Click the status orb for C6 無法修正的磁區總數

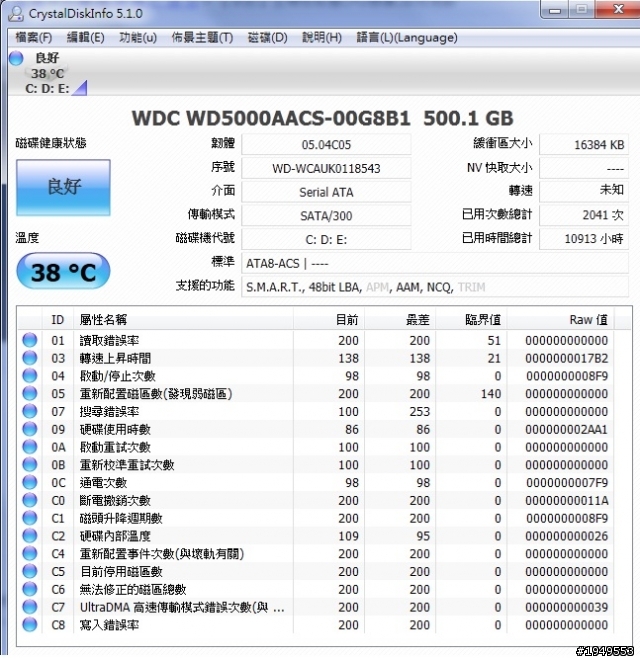click(30, 589)
